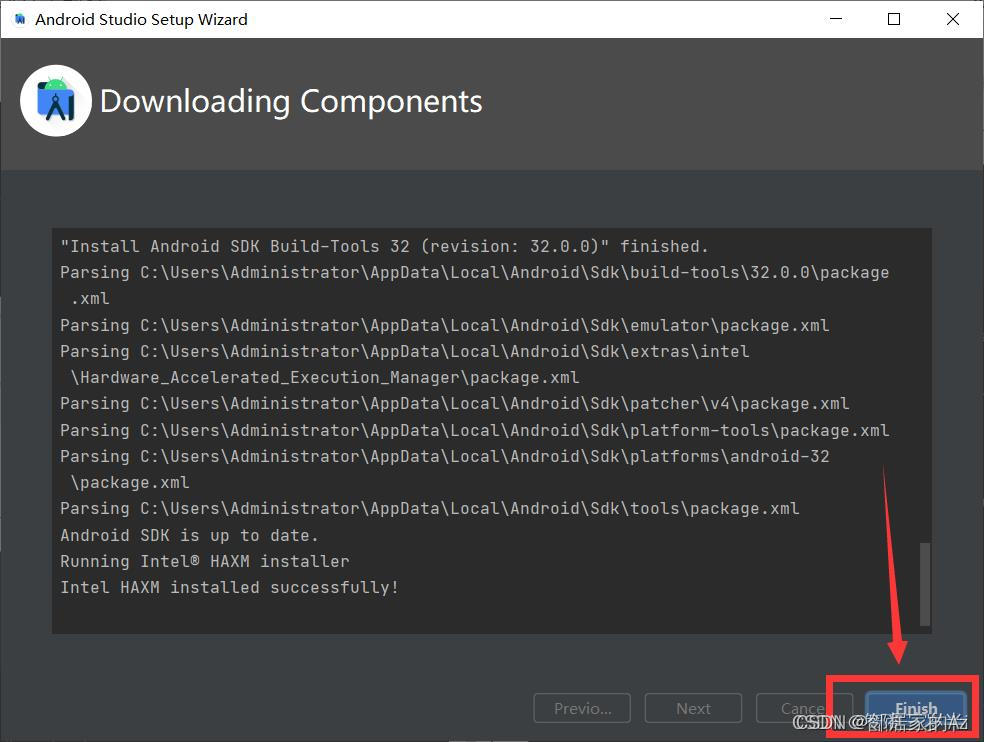The image size is (984, 742).
Task: Click the Hardware_Accelerated_Execution_Manager\package.xml line
Action: (324, 377)
